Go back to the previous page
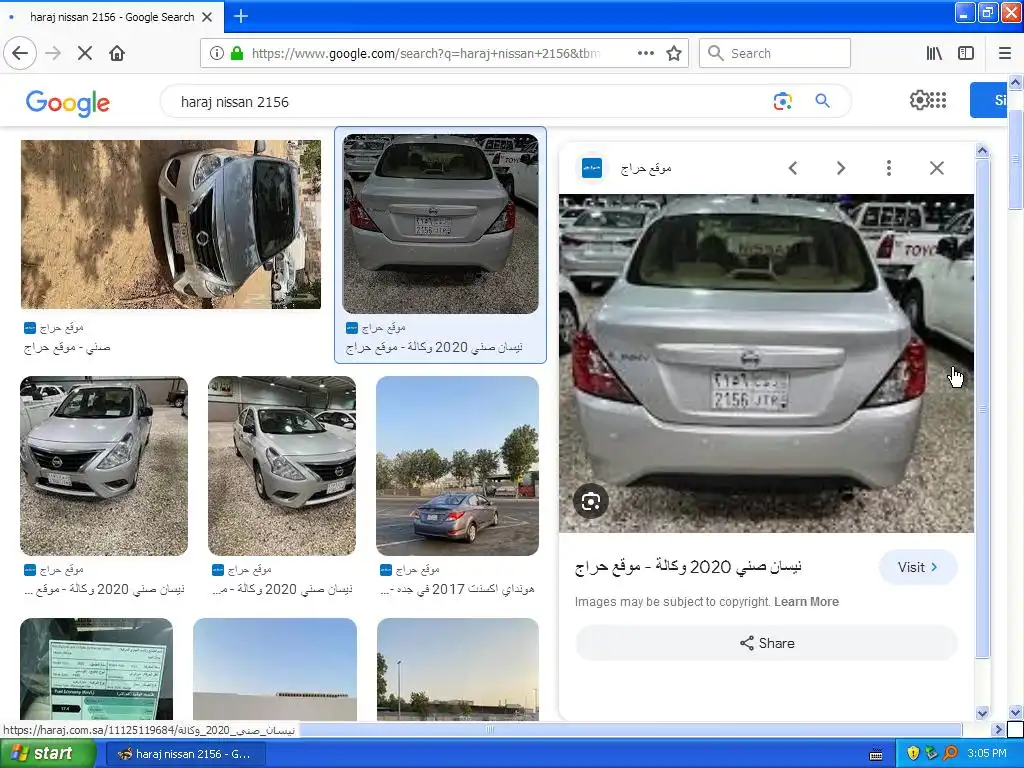 (20, 53)
